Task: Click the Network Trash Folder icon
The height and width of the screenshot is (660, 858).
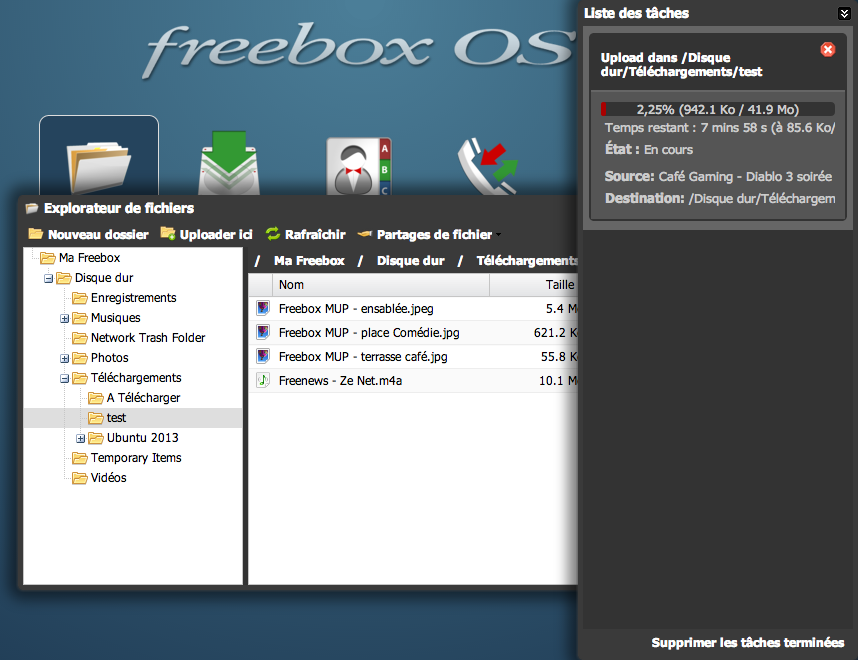Action: coord(80,338)
